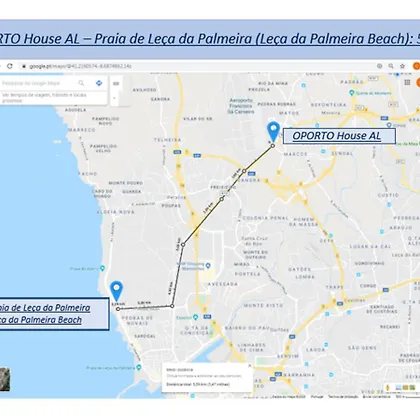Open the OPORTO House AL label link
Image resolution: width=420 pixels, height=420 pixels.
pyautogui.click(x=337, y=136)
